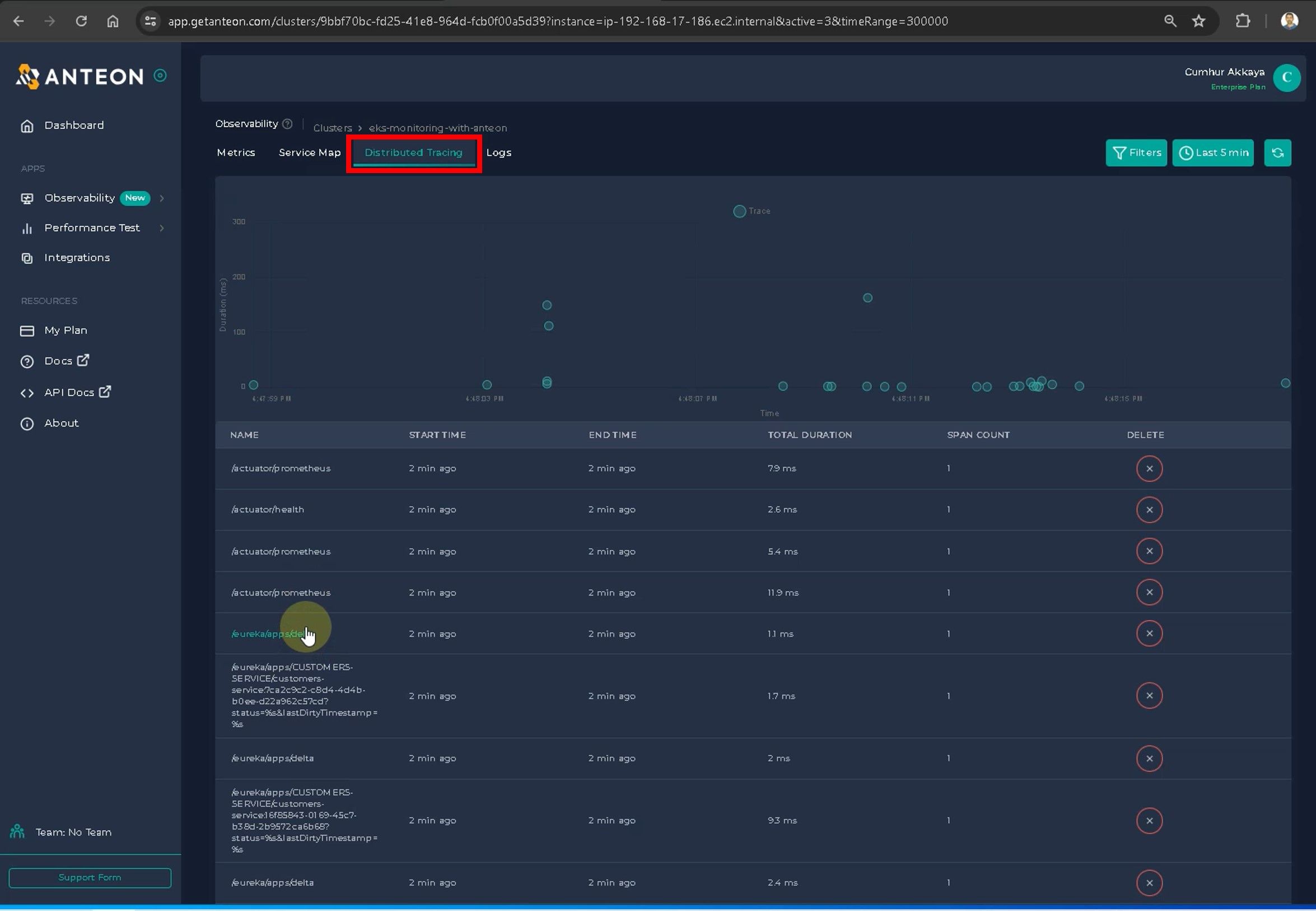Open Integrations from the sidebar
The image size is (1316, 911).
coord(76,258)
